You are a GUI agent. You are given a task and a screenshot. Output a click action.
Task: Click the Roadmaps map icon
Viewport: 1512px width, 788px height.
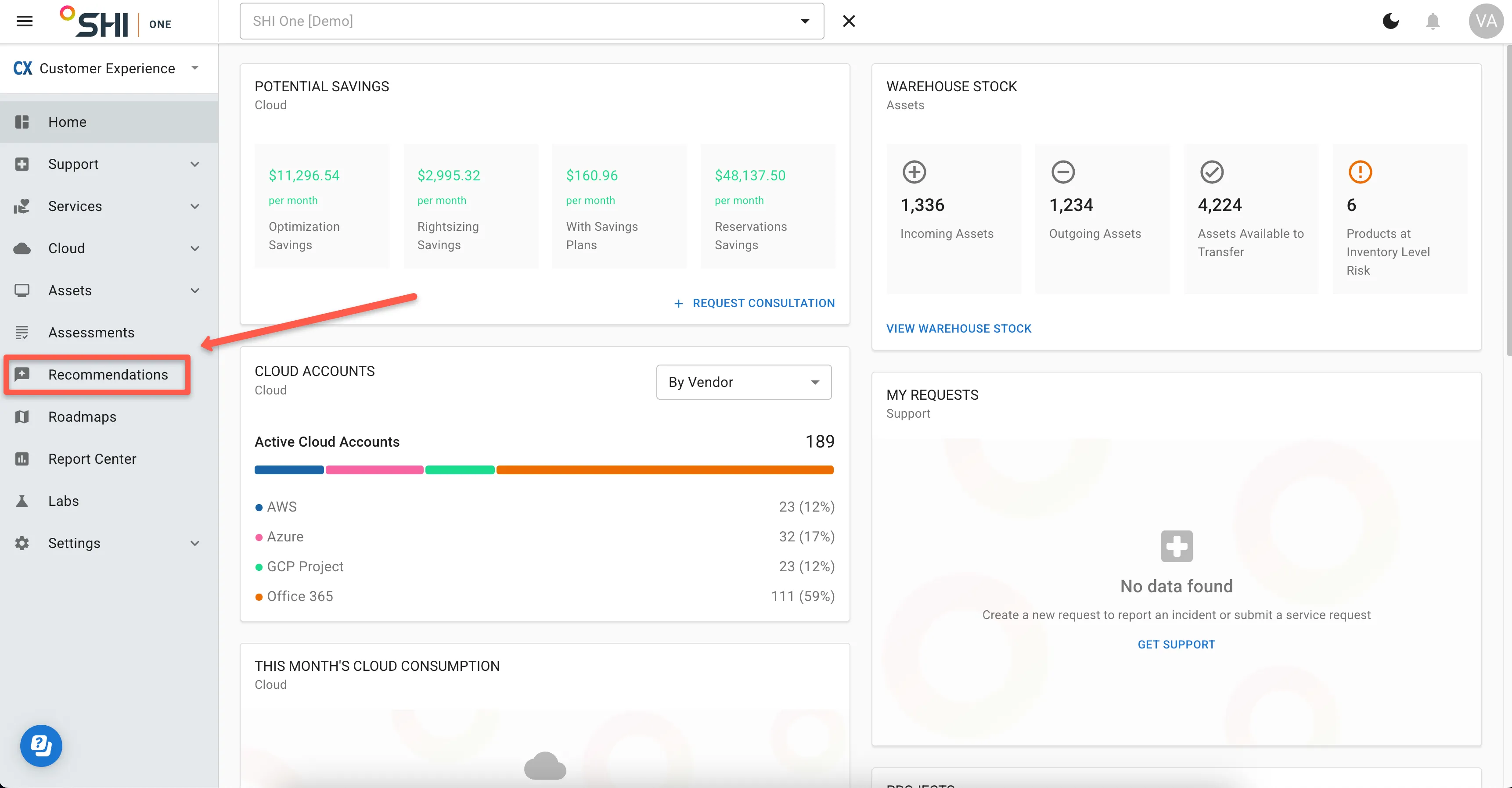(22, 416)
